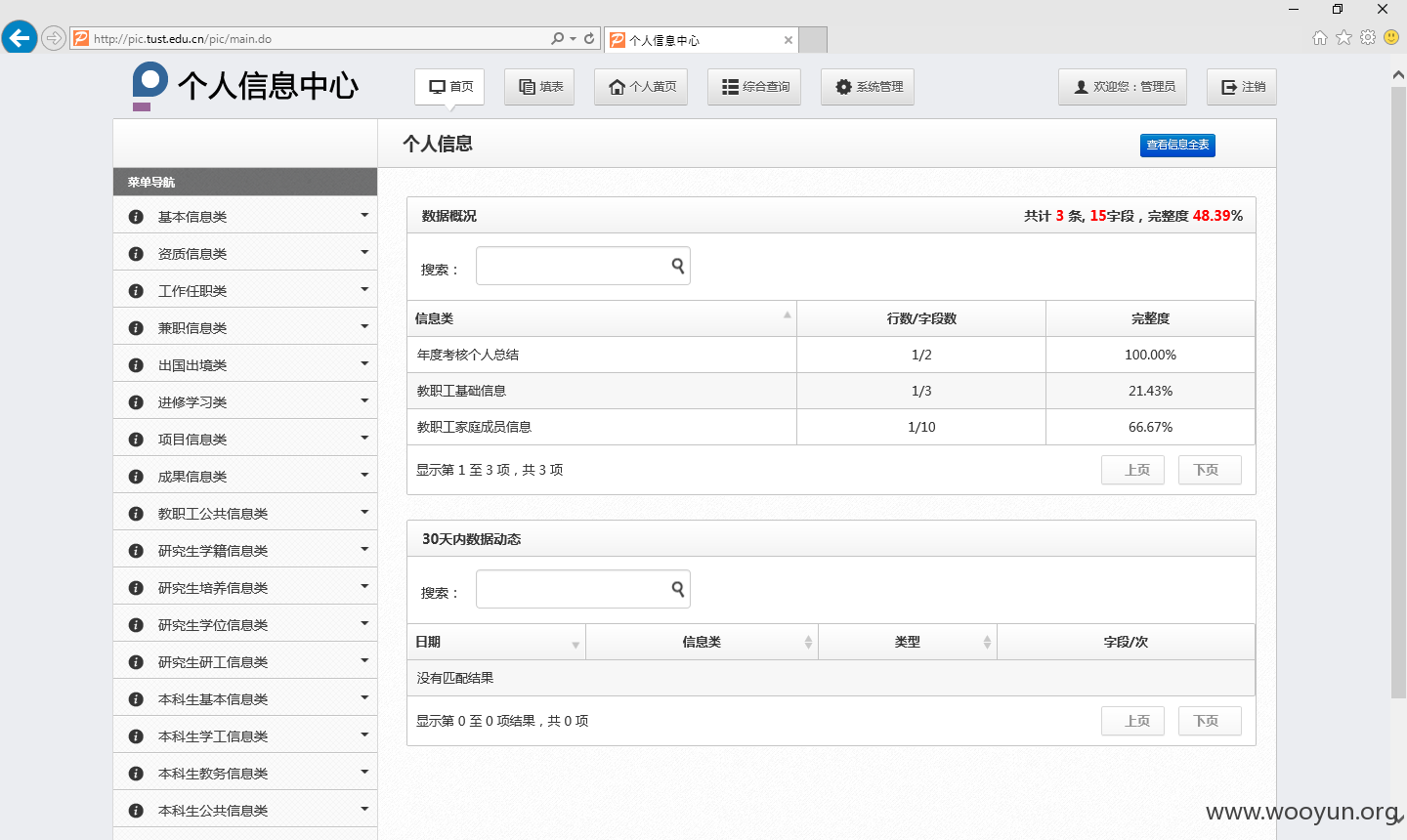1407x840 pixels.
Task: Expand 本科生学工信息类 dropdown arrow
Action: 364,735
